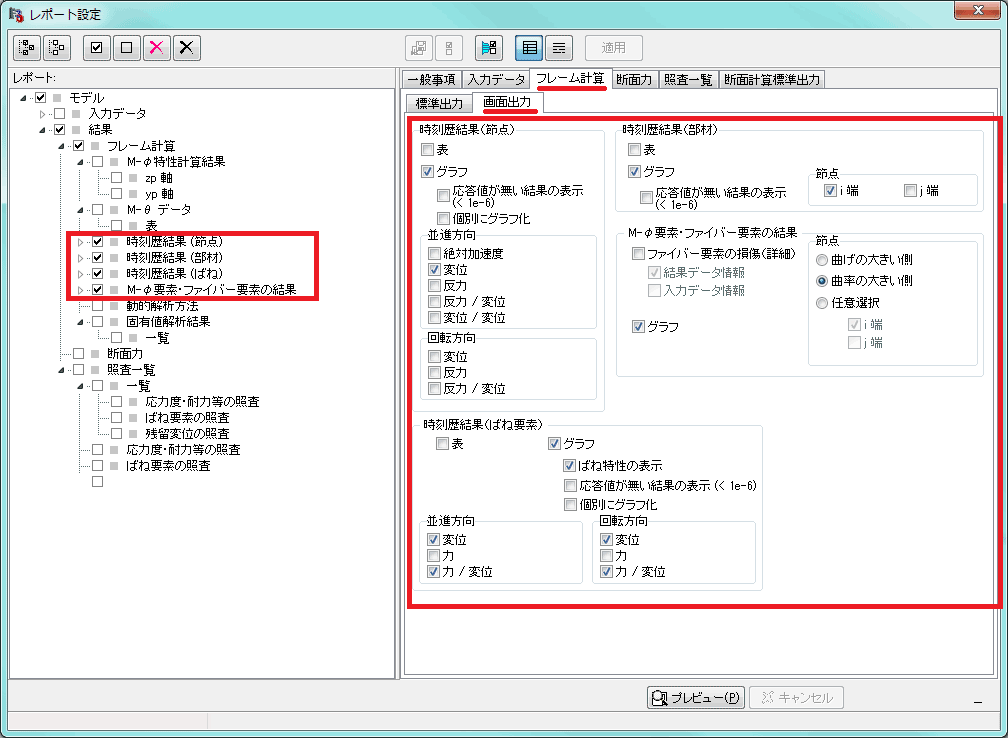Viewport: 1008px width, 738px height.
Task: Select 曲率の大きい側 radio option
Action: (822, 281)
